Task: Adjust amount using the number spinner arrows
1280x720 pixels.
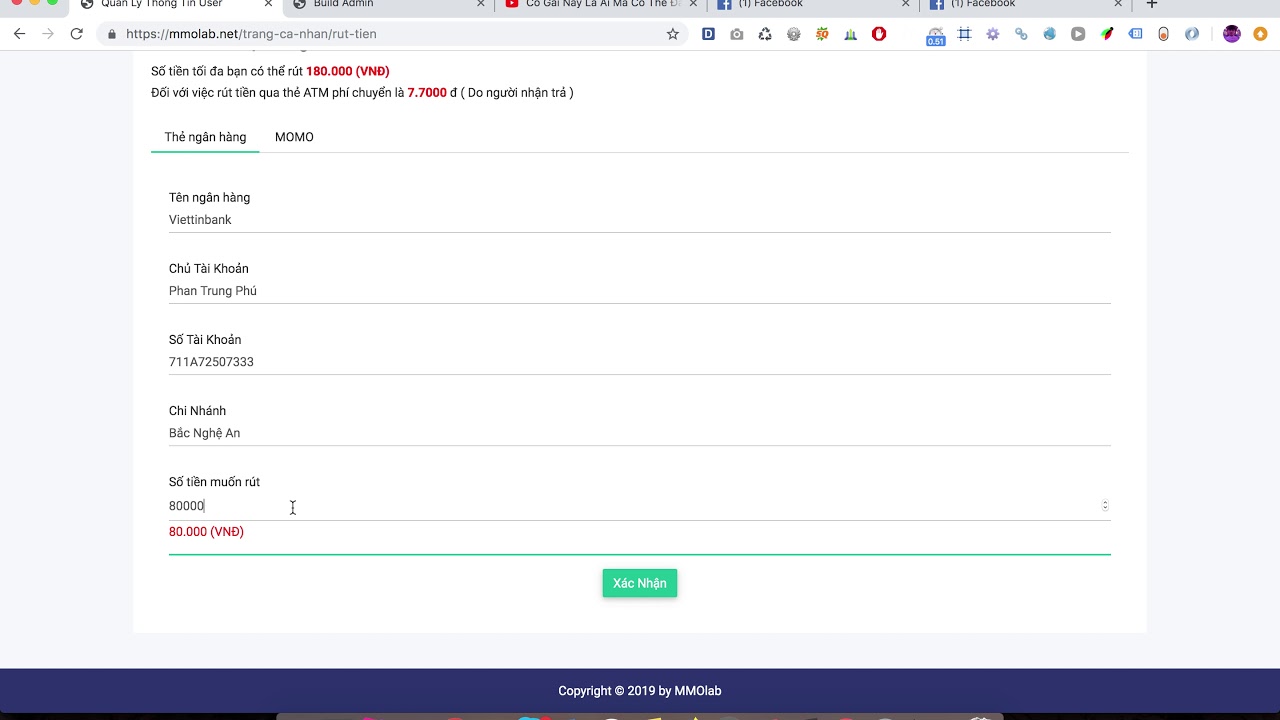Action: pyautogui.click(x=1105, y=505)
